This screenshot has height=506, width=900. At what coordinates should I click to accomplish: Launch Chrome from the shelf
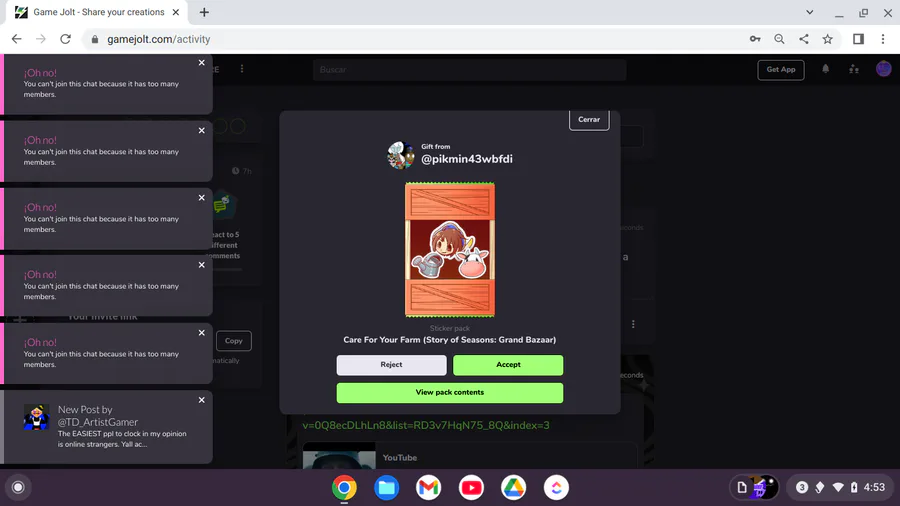tap(344, 487)
